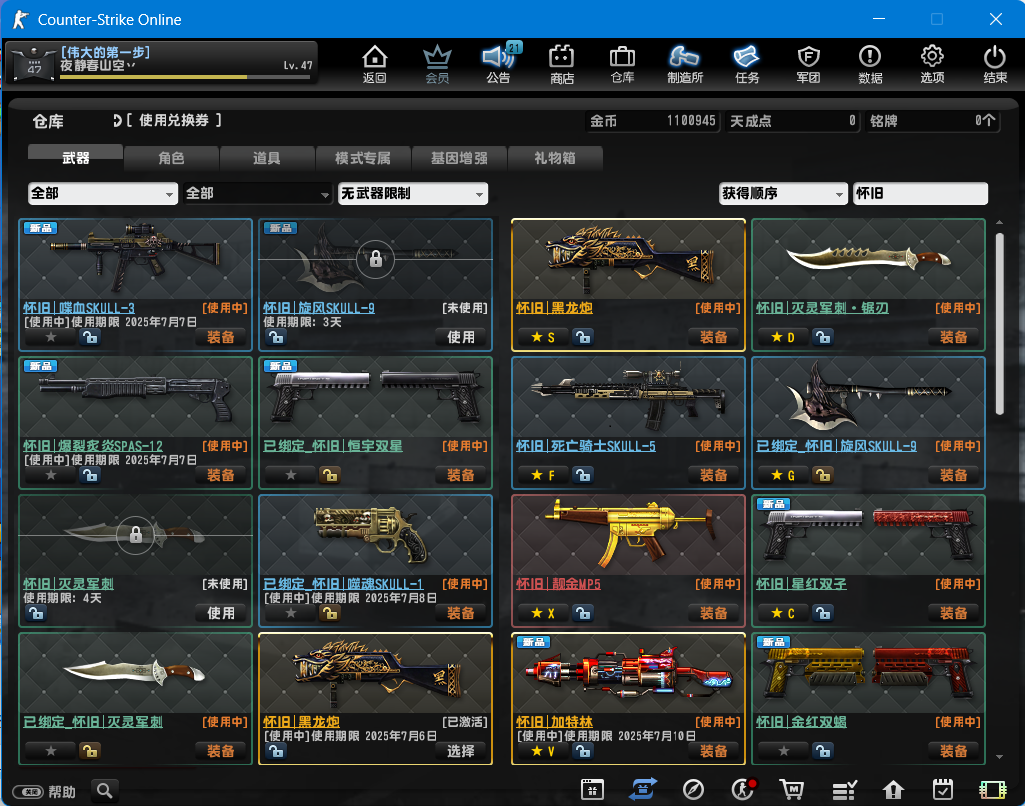The width and height of the screenshot is (1025, 806).
Task: Toggle the lock icon on 加特林
Action: click(x=582, y=751)
